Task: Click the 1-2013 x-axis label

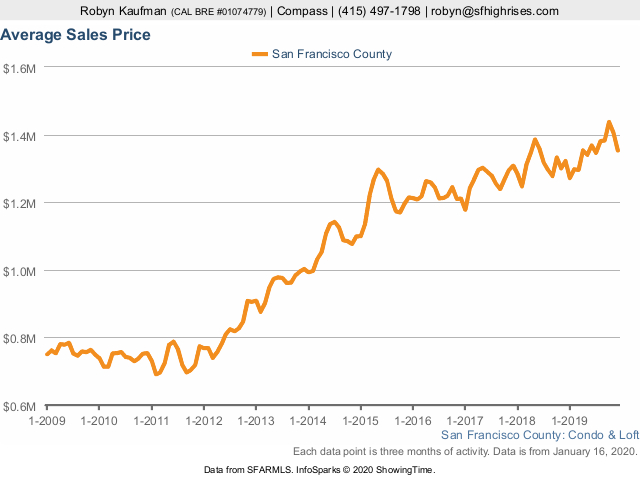Action: tap(256, 420)
